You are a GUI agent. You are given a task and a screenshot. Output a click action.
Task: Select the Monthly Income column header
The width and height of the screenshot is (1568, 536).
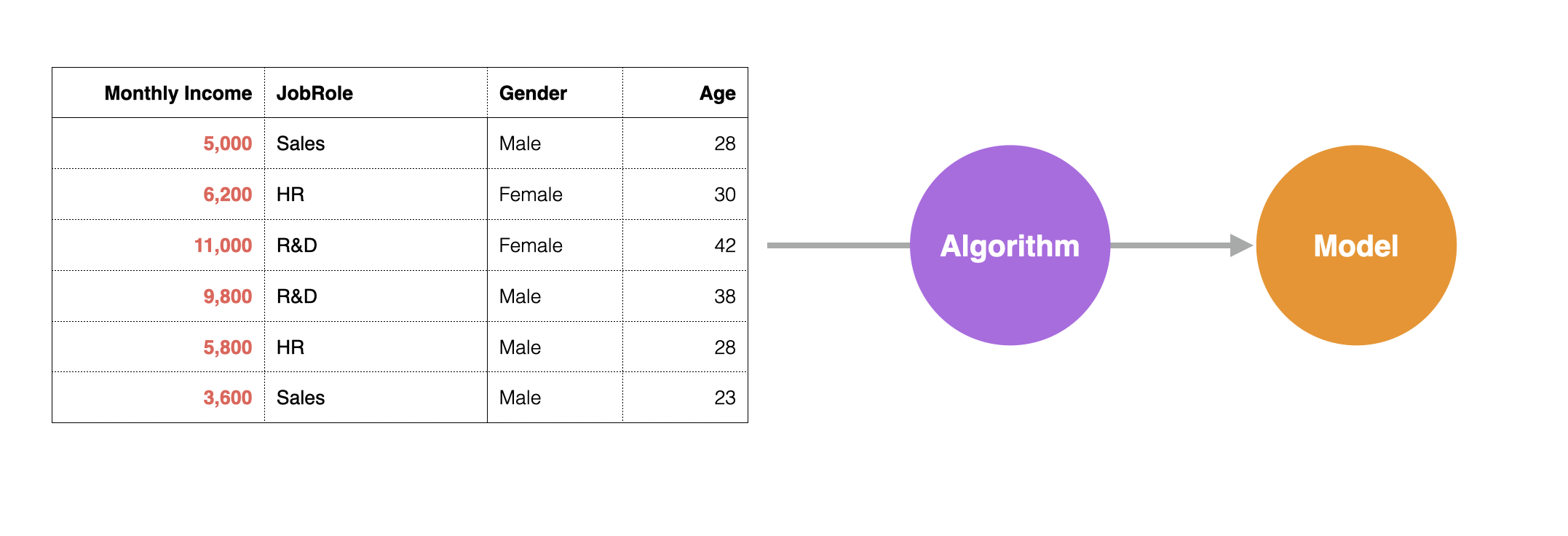click(178, 93)
